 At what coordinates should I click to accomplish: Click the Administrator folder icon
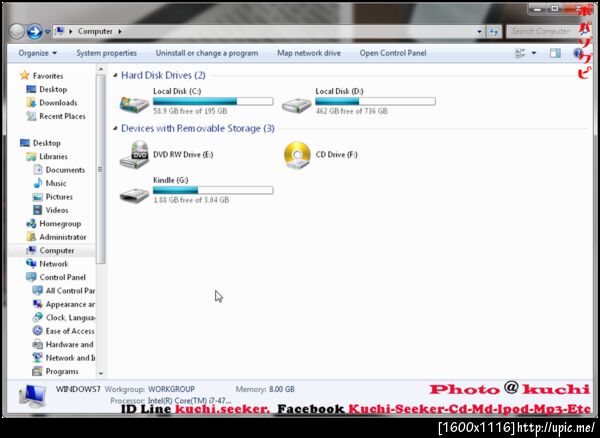click(x=31, y=237)
